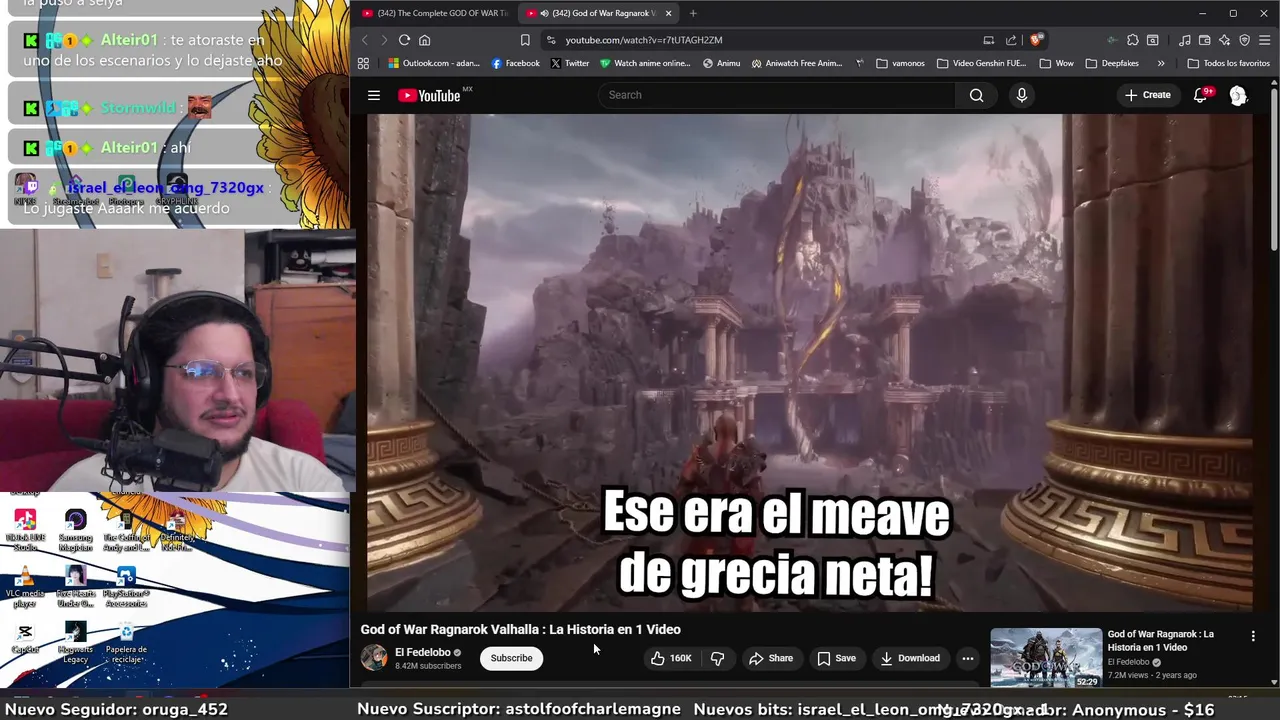1280x720 pixels.
Task: Open the Watch anime online bookmark
Action: coord(646,63)
